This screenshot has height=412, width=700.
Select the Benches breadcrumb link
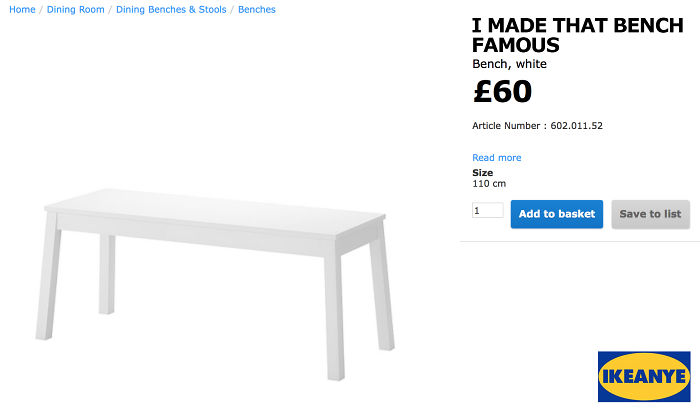(x=257, y=10)
